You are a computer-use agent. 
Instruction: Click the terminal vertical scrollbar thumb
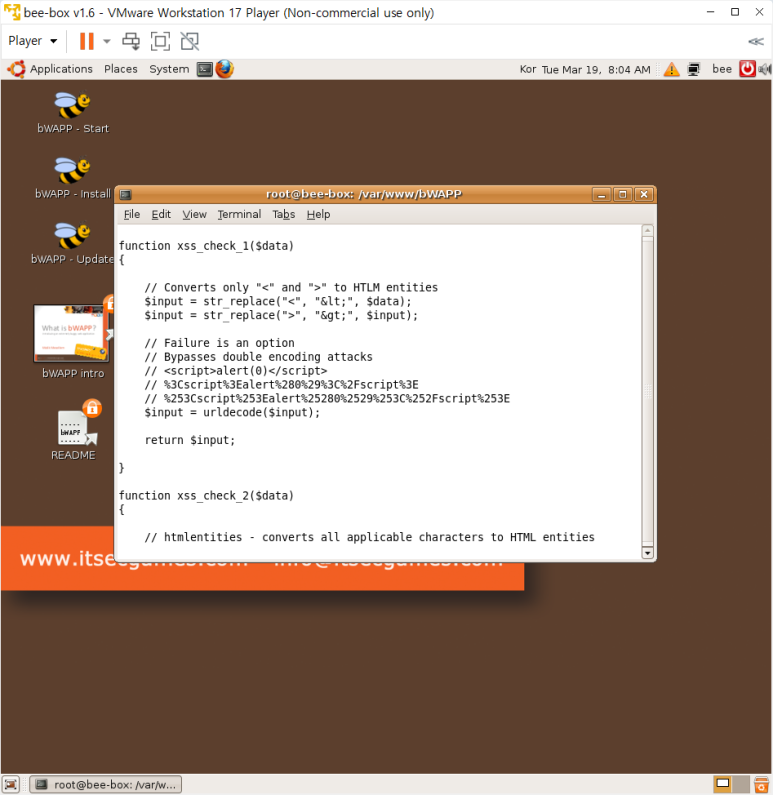647,391
